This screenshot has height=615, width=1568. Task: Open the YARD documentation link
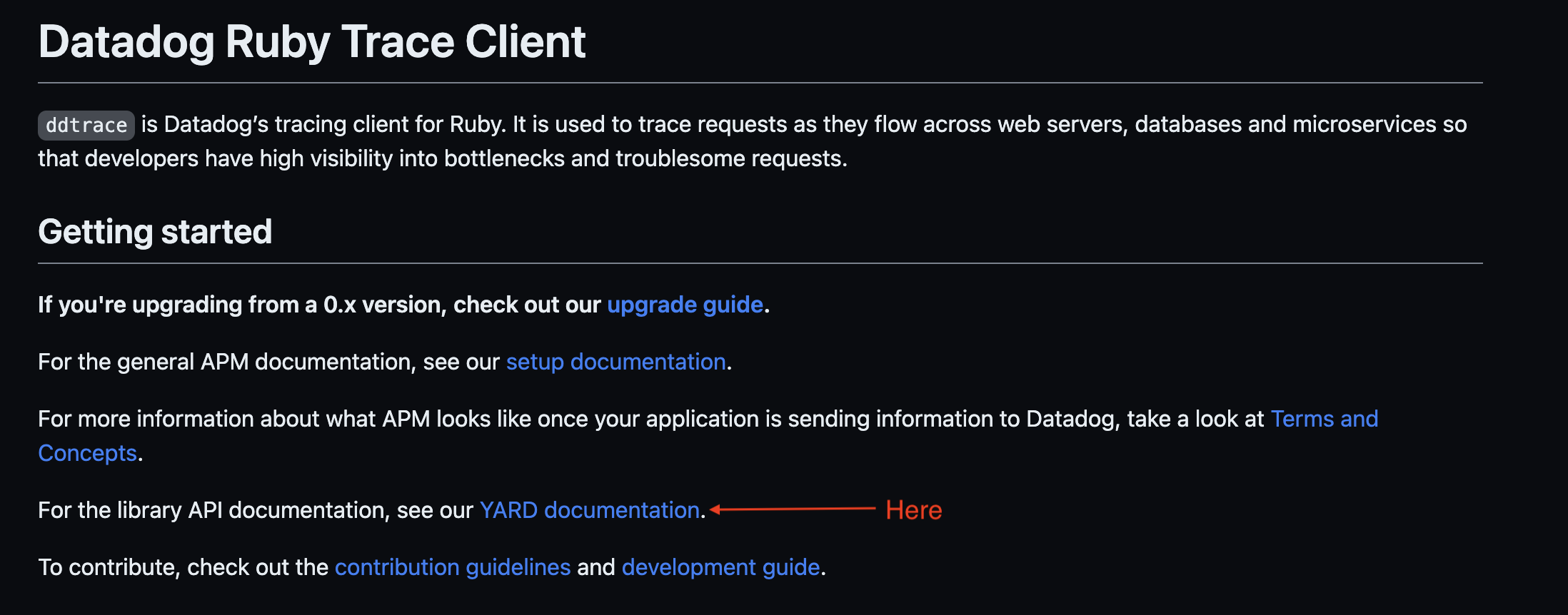pyautogui.click(x=589, y=510)
